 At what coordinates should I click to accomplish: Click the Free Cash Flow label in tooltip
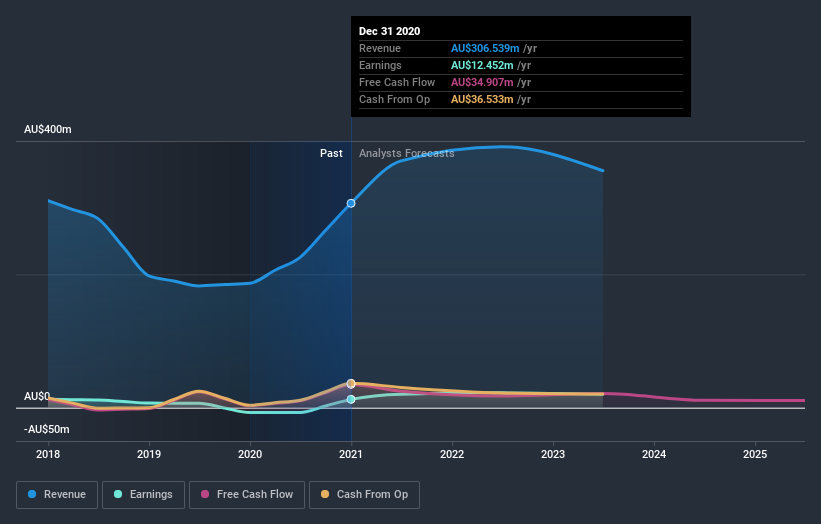(x=397, y=82)
